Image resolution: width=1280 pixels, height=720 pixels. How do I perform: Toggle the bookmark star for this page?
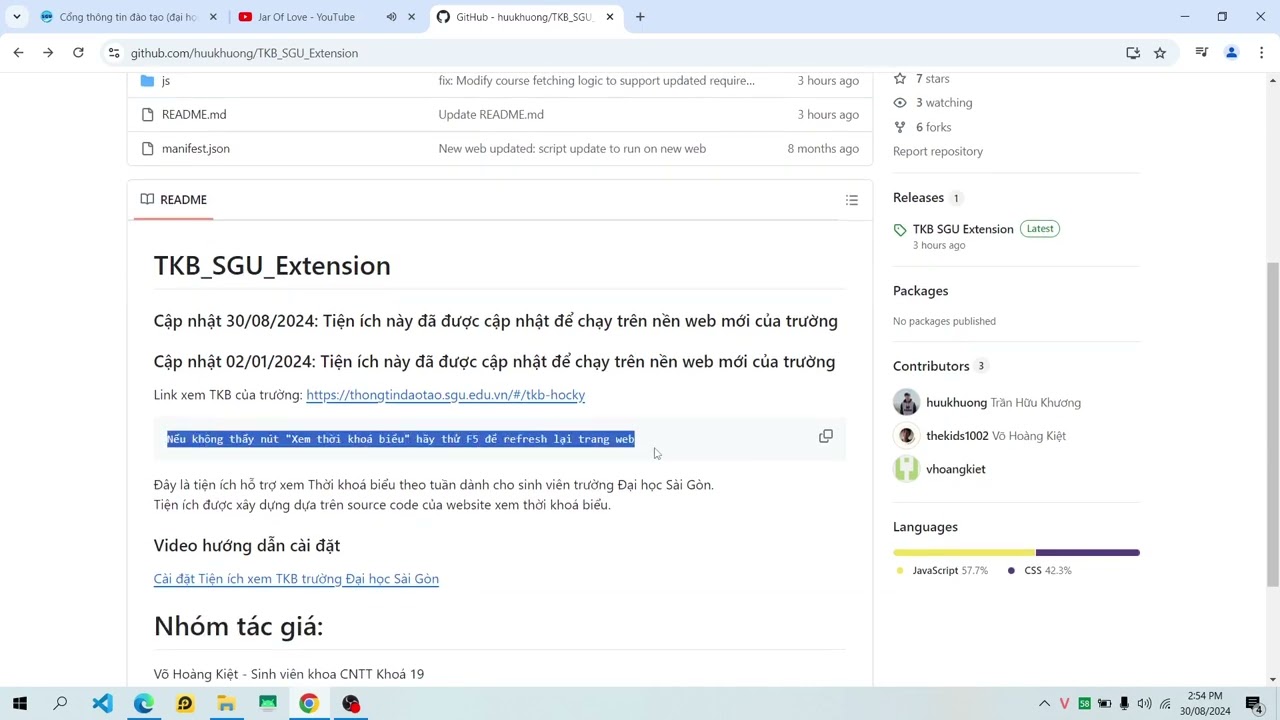[1160, 53]
